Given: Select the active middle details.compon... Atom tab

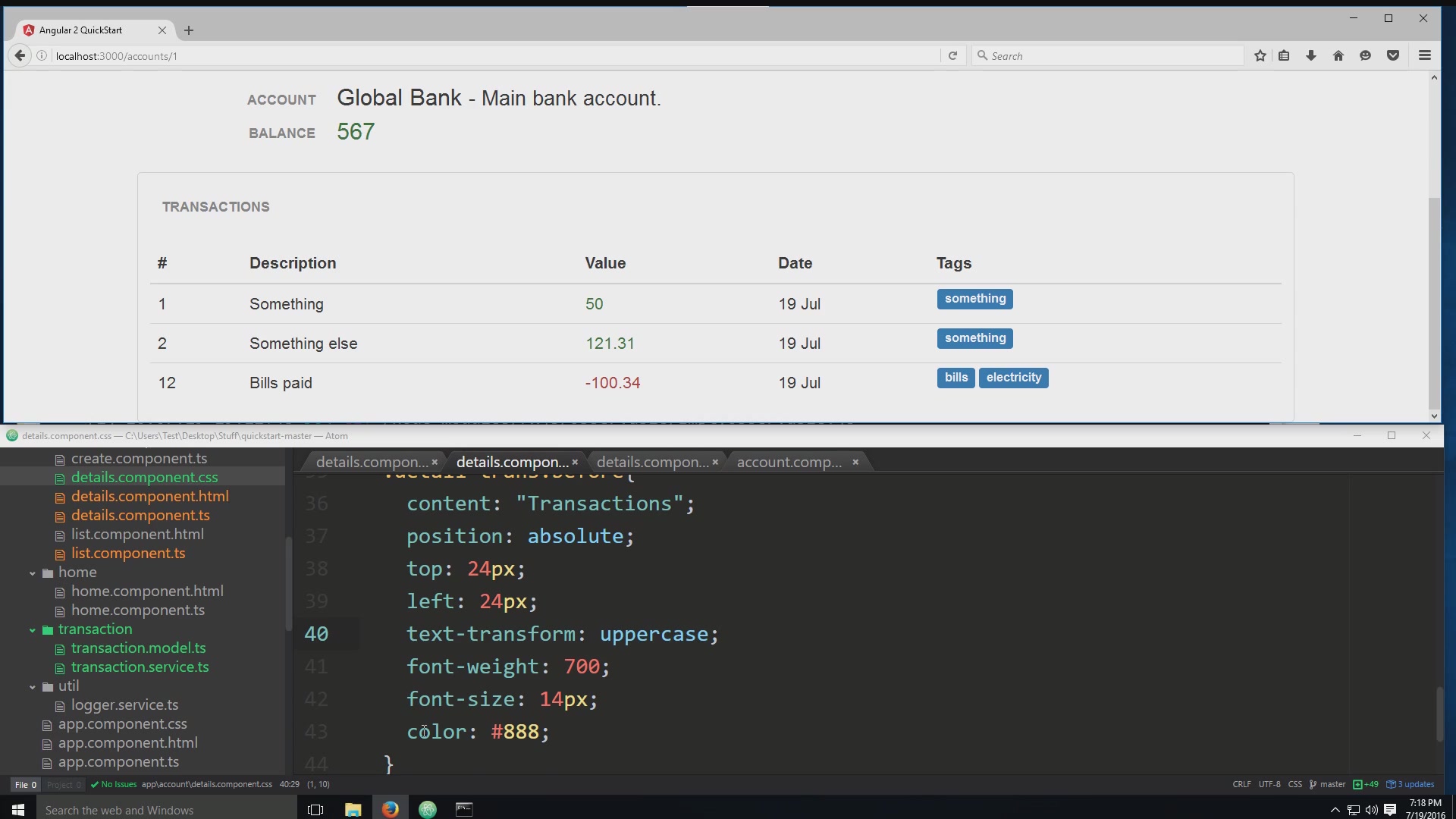Looking at the screenshot, I should pyautogui.click(x=512, y=462).
